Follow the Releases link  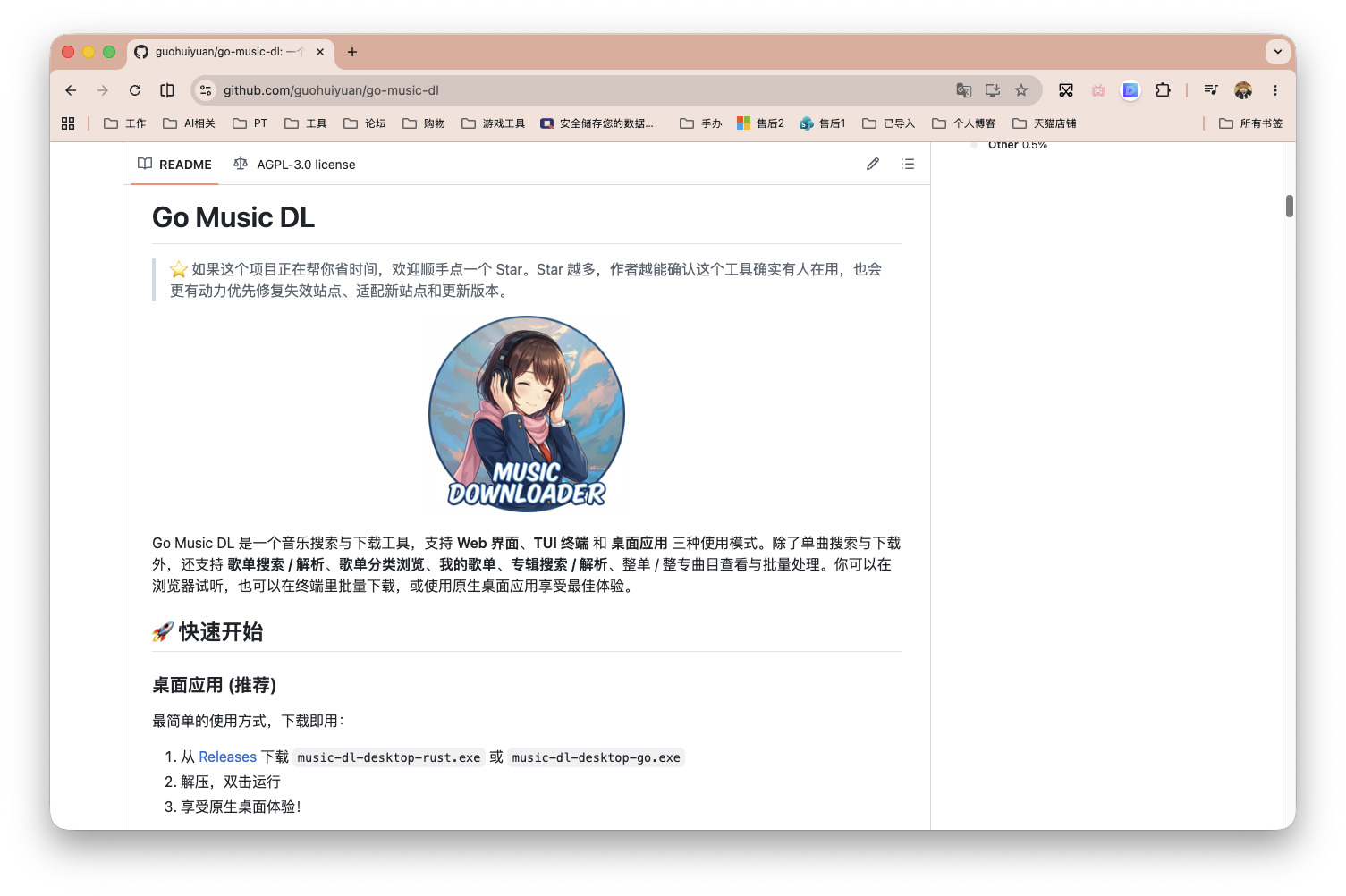click(x=227, y=757)
